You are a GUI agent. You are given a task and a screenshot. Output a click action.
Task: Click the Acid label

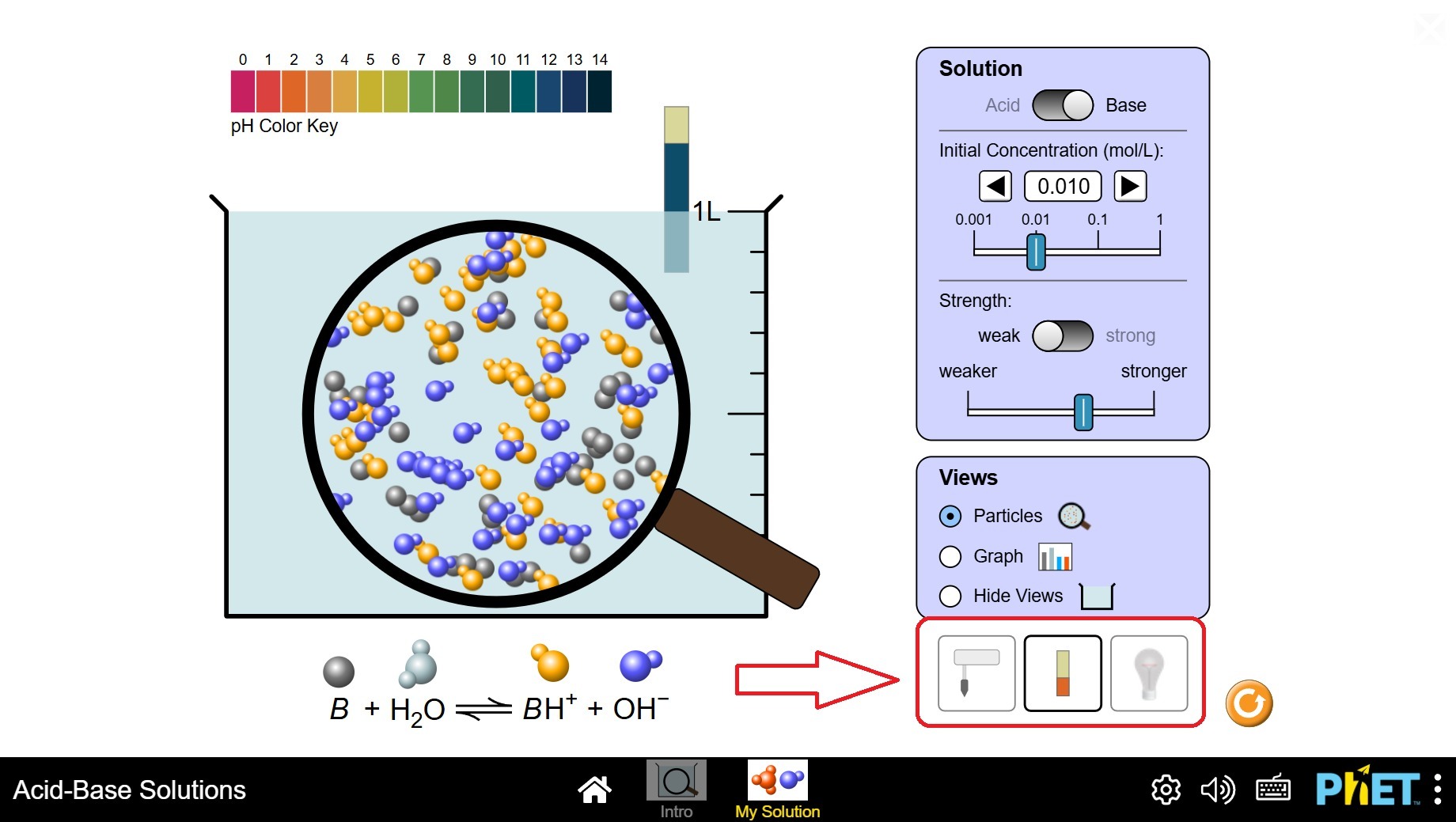(x=1003, y=105)
